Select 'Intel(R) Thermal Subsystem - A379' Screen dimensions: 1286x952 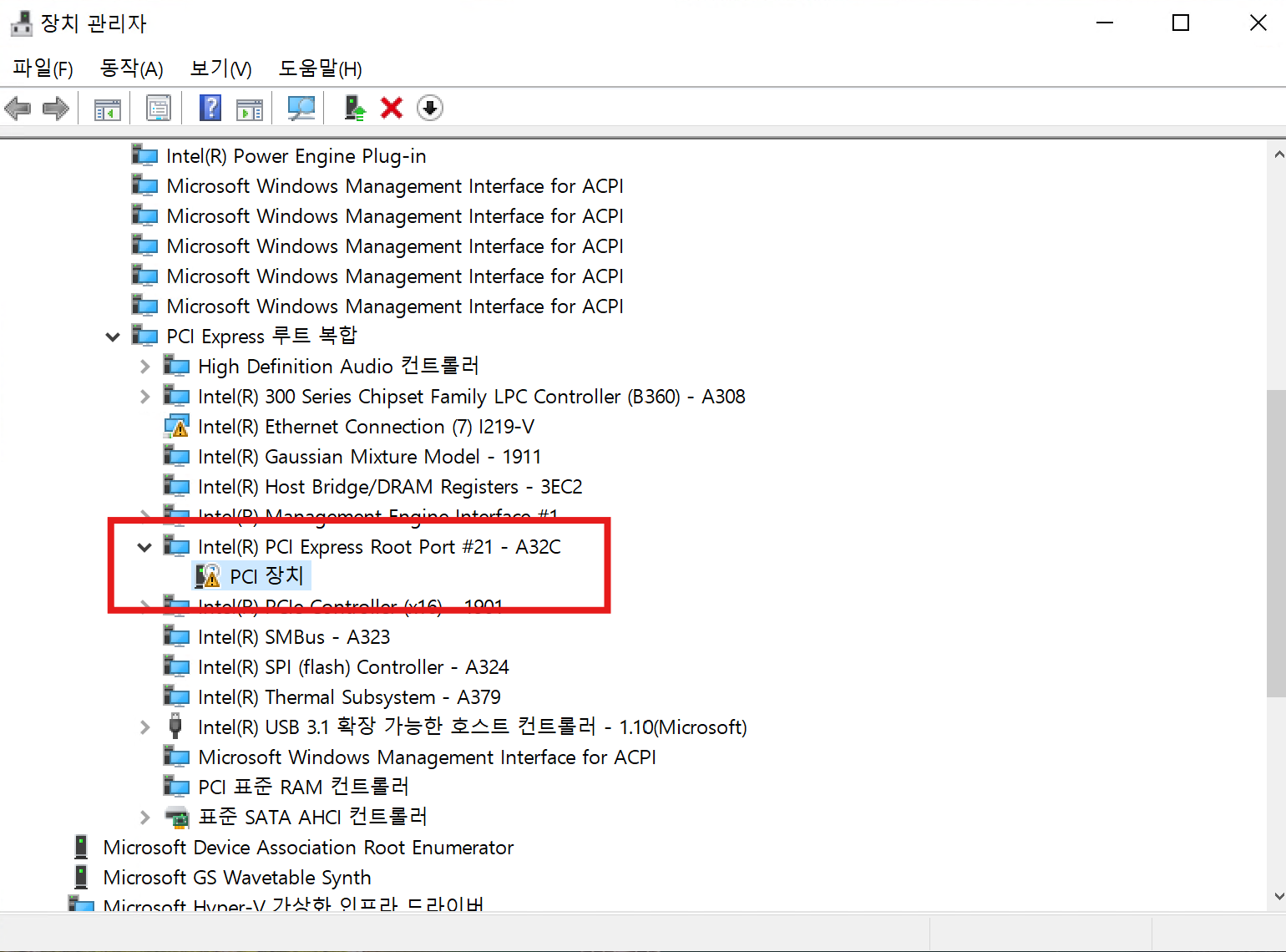point(349,697)
